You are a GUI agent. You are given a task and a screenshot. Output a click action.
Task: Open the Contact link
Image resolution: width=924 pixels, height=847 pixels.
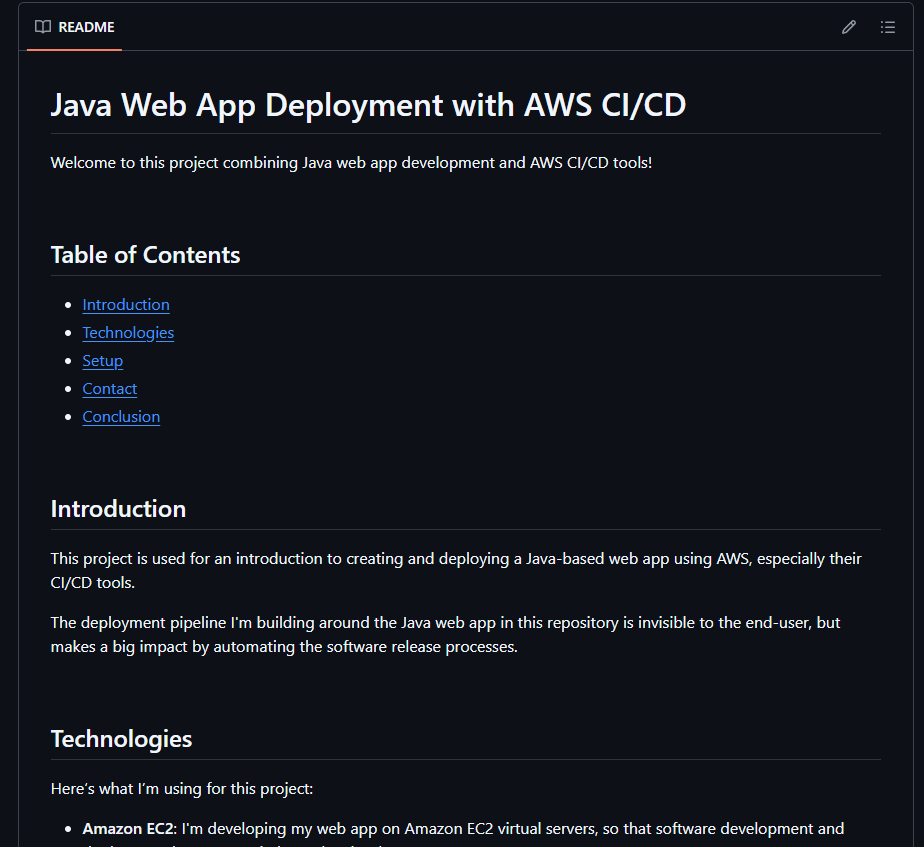(110, 389)
